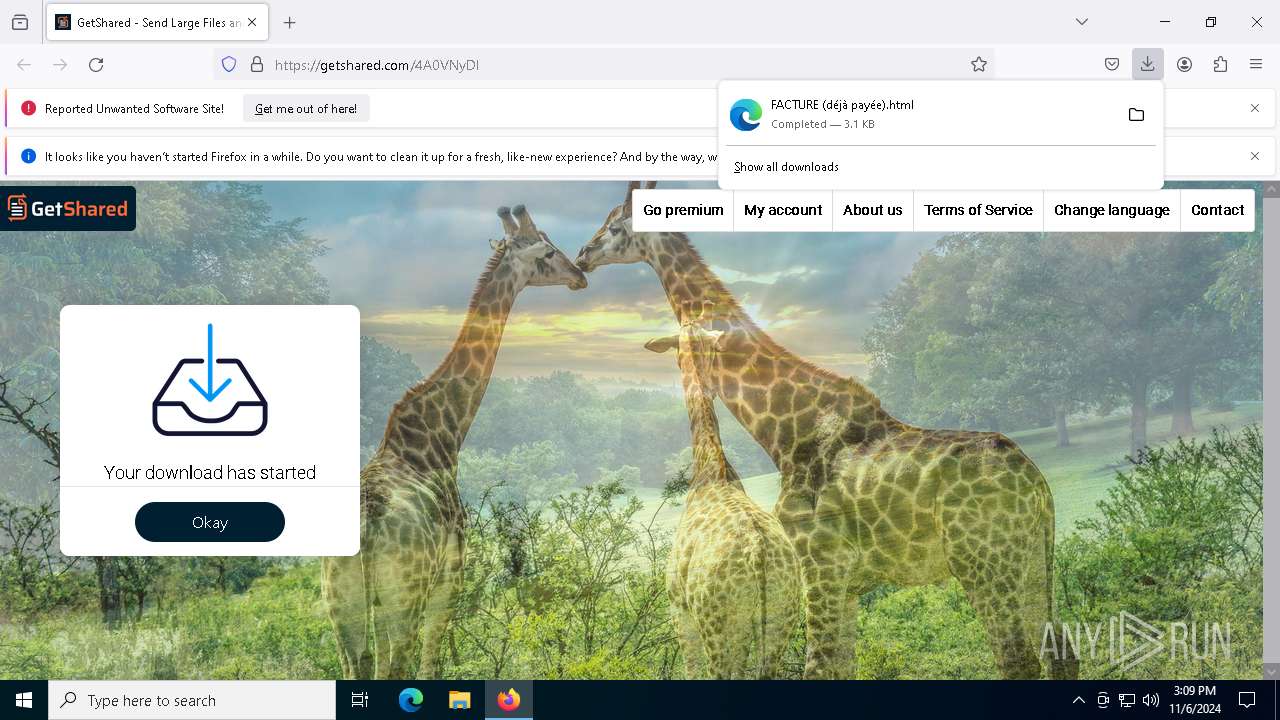The height and width of the screenshot is (720, 1280).
Task: Show hidden system tray icons
Action: (1078, 700)
